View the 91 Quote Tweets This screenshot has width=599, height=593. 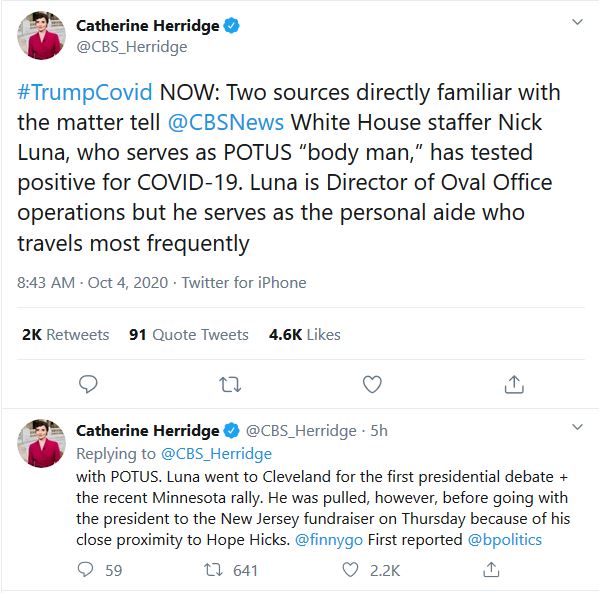189,335
